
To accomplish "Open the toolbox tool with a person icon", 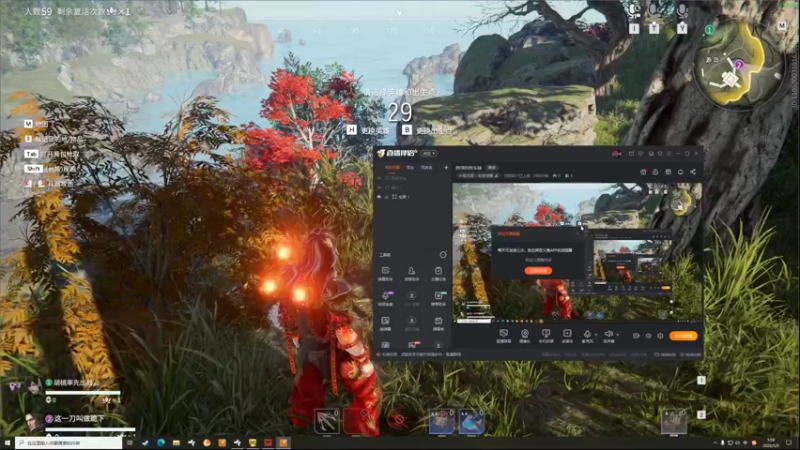I will click(411, 273).
